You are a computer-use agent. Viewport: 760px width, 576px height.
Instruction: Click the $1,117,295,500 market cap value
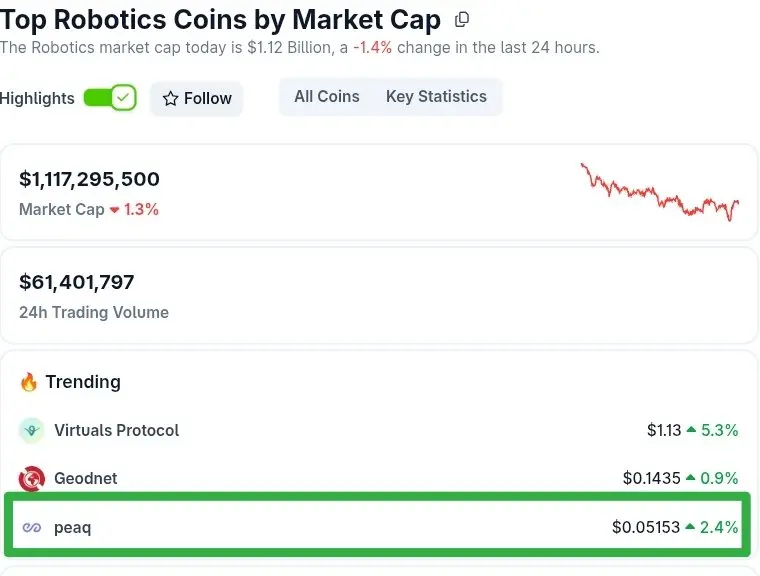90,179
